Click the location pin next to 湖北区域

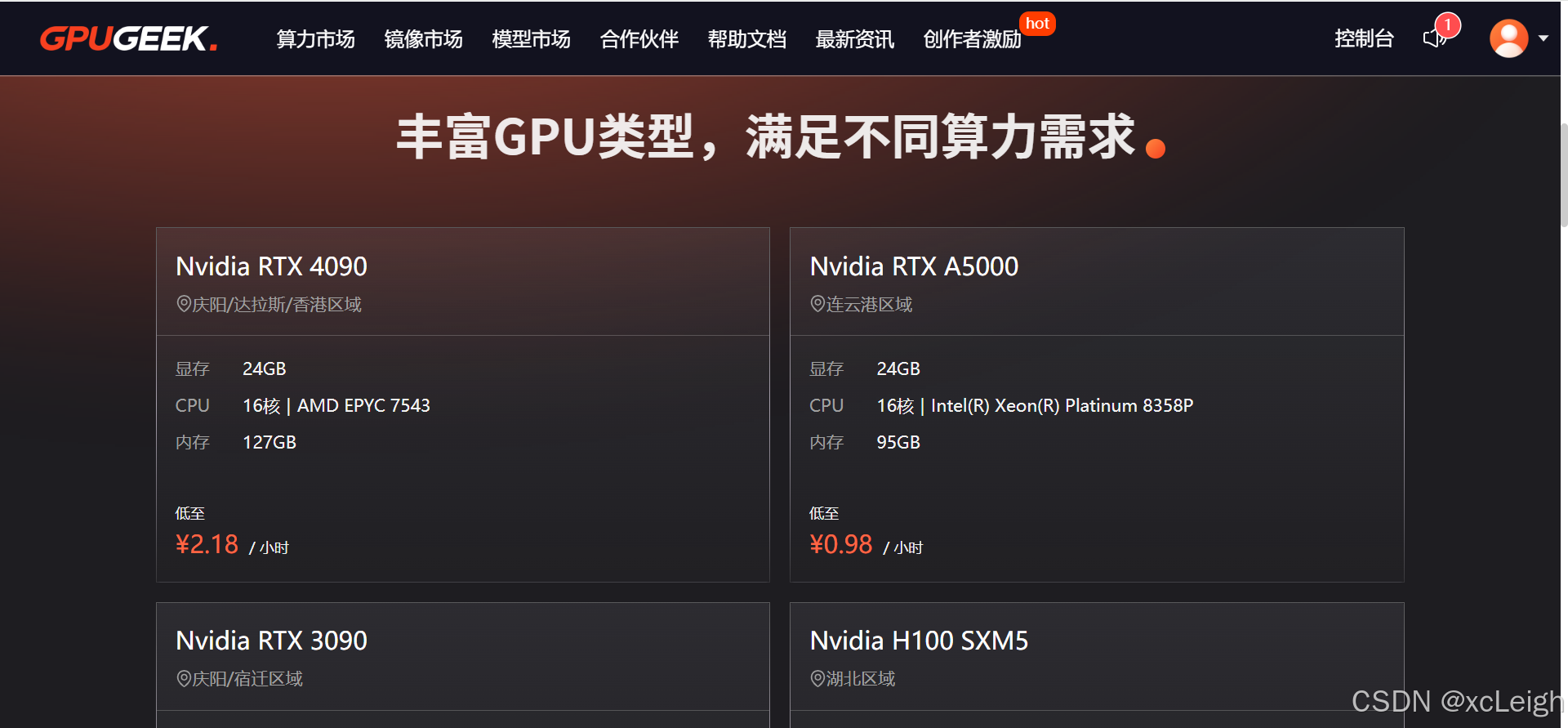coord(817,678)
